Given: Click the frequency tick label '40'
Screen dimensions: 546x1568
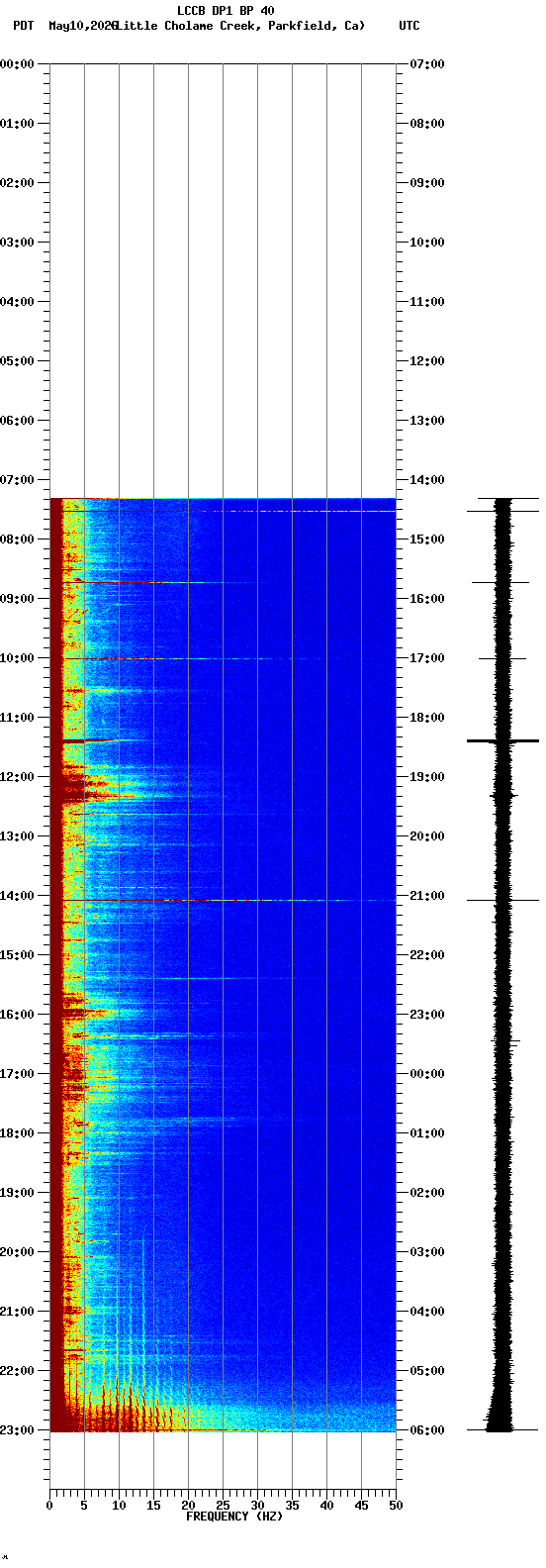Looking at the screenshot, I should [x=326, y=1506].
